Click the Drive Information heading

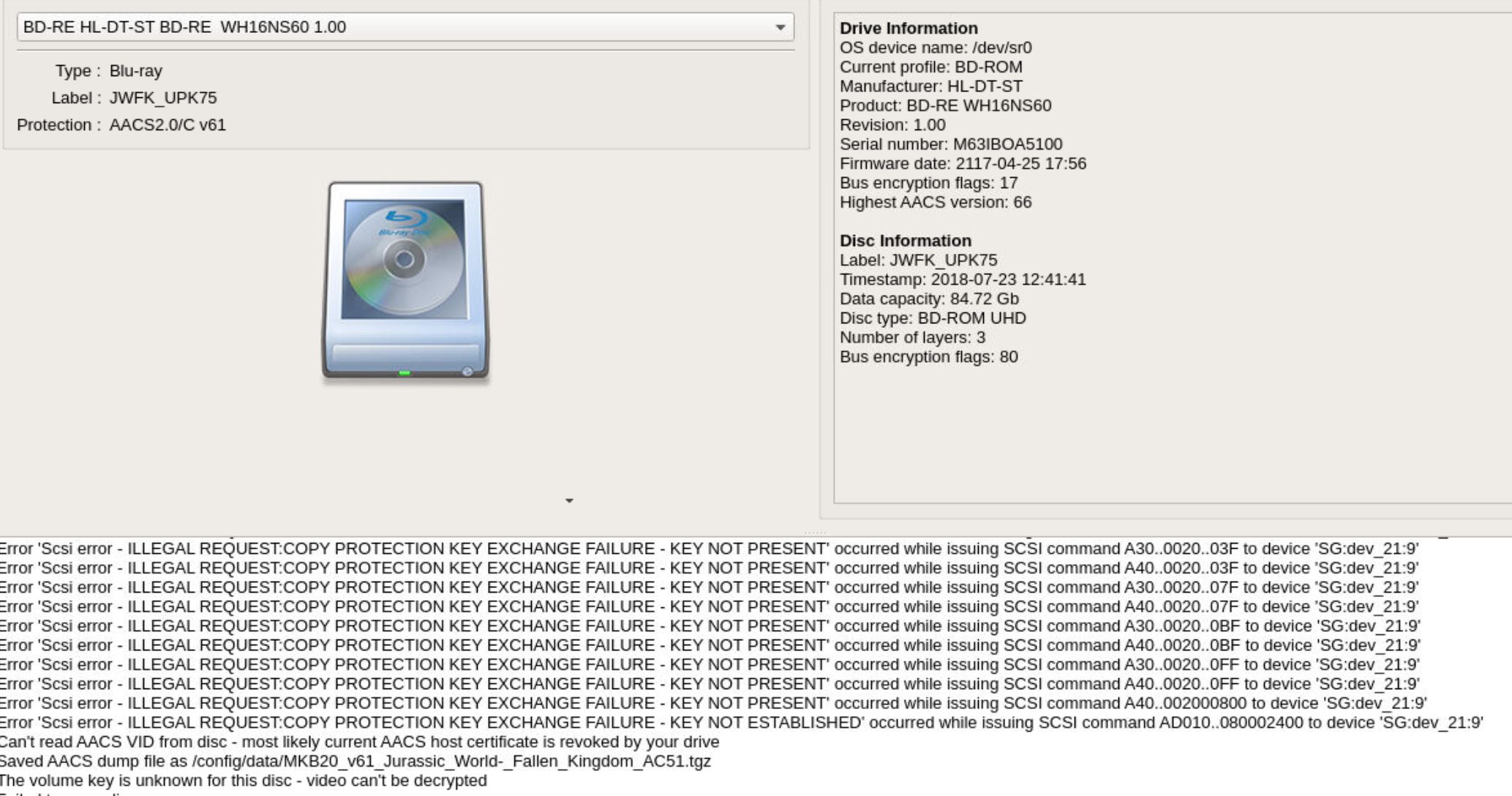point(909,28)
